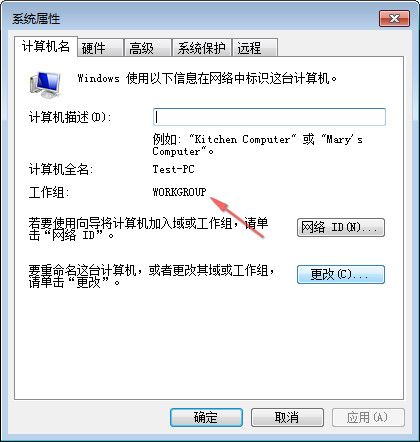This screenshot has width=420, height=442.
Task: Go to the 系统保护 tab
Action: (x=201, y=48)
